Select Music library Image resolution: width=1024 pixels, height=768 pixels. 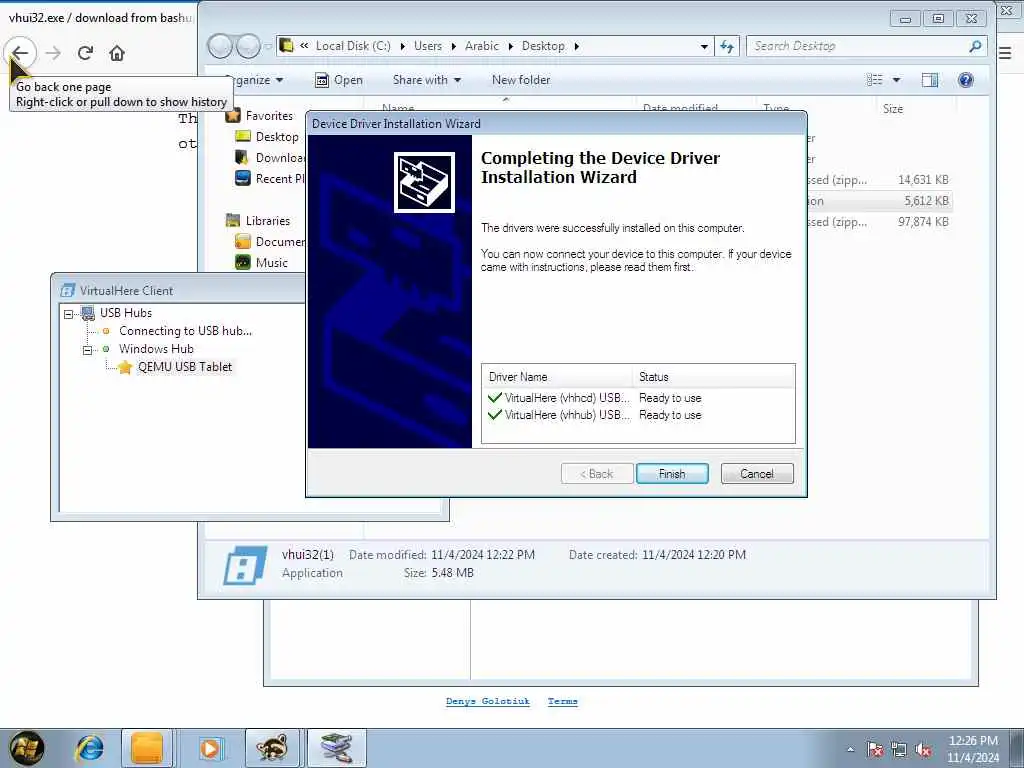261,263
